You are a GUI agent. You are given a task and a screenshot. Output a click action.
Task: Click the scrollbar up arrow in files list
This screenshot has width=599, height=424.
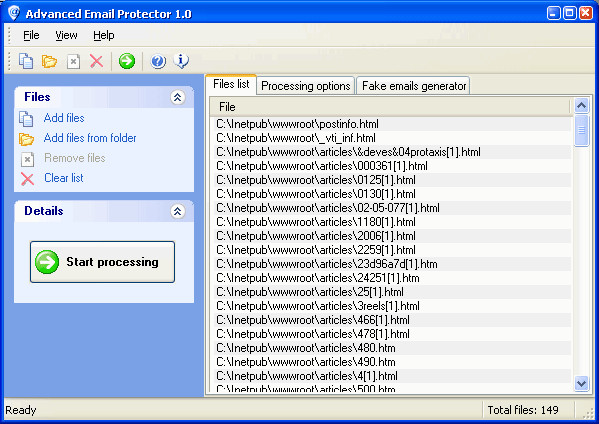(581, 105)
